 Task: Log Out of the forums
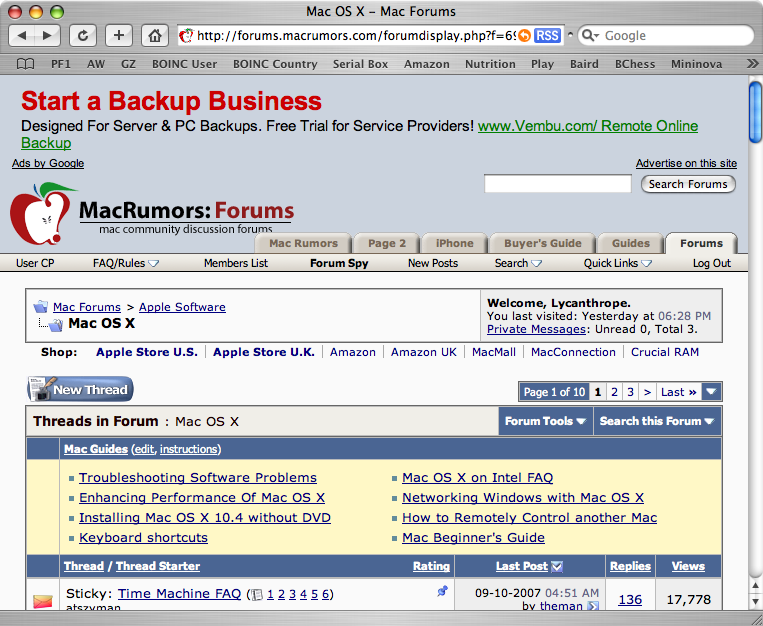(x=712, y=263)
